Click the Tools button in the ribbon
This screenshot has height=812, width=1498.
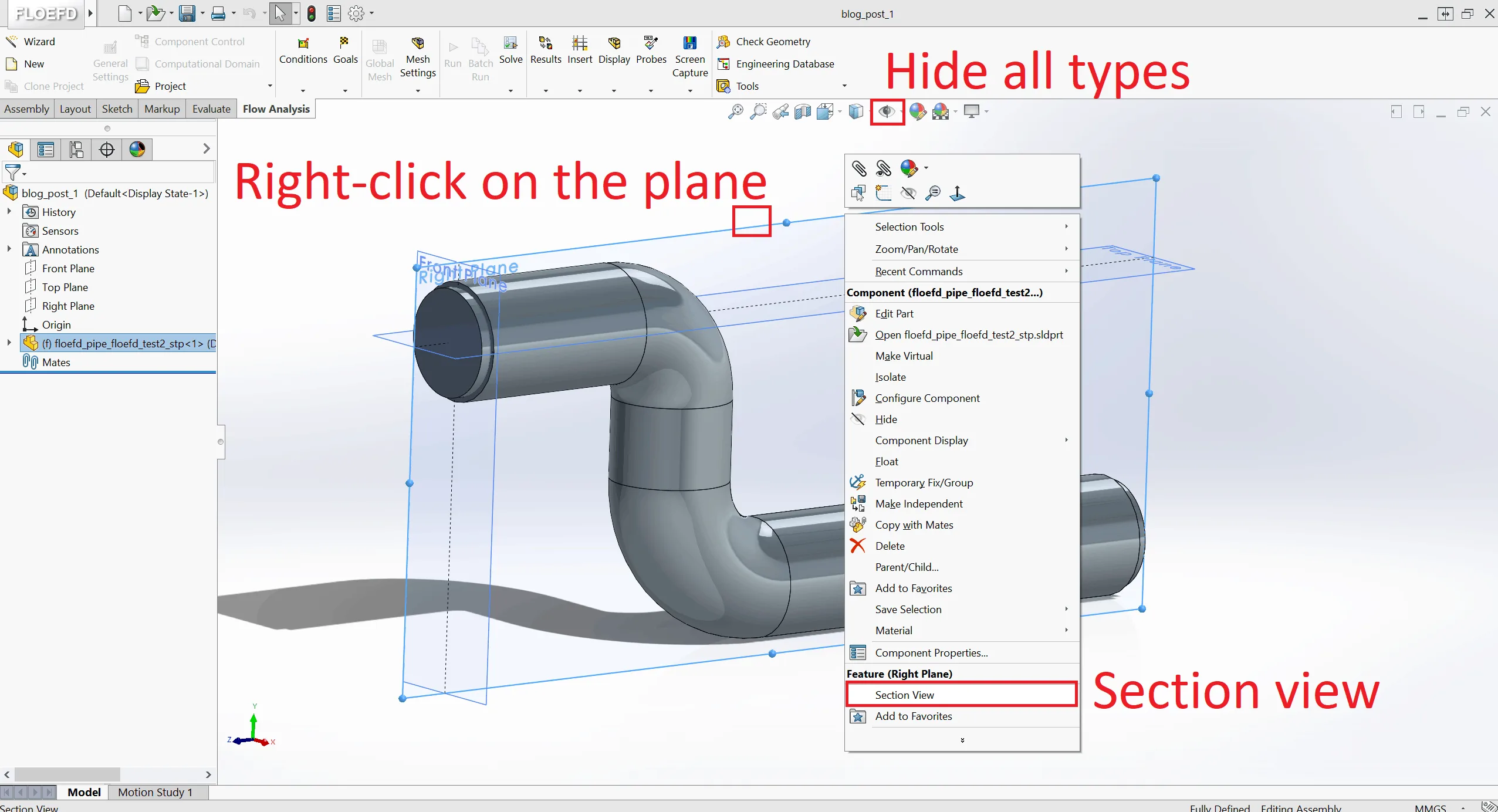tap(738, 86)
